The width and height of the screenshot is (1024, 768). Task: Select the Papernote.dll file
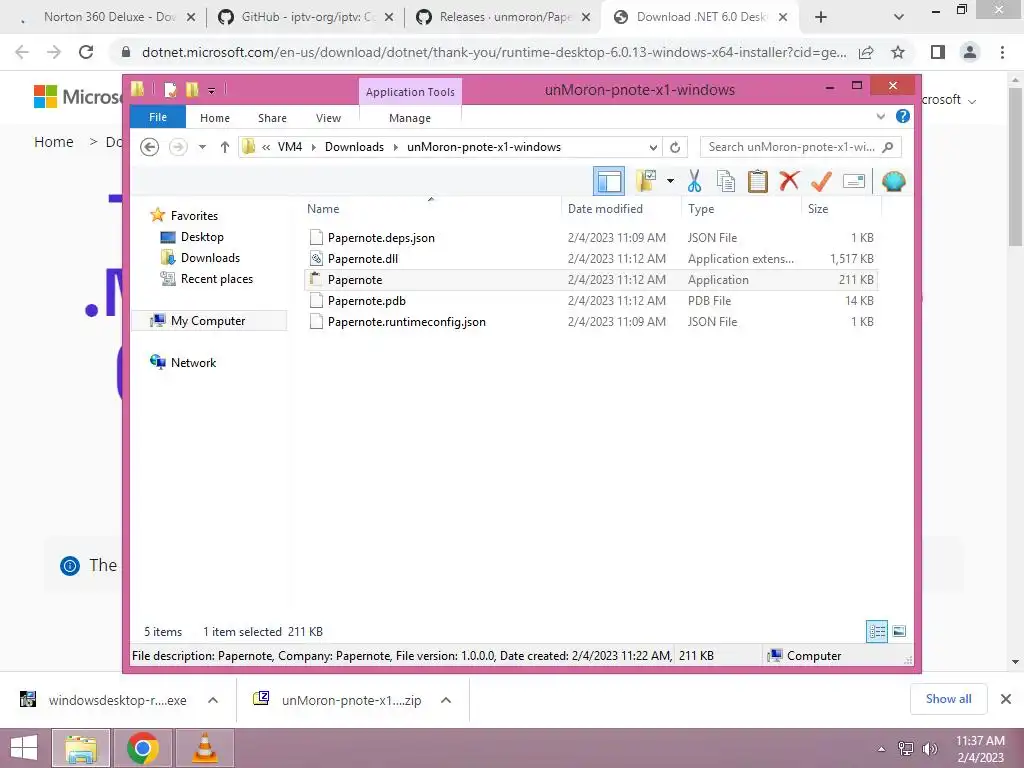[x=591, y=259]
